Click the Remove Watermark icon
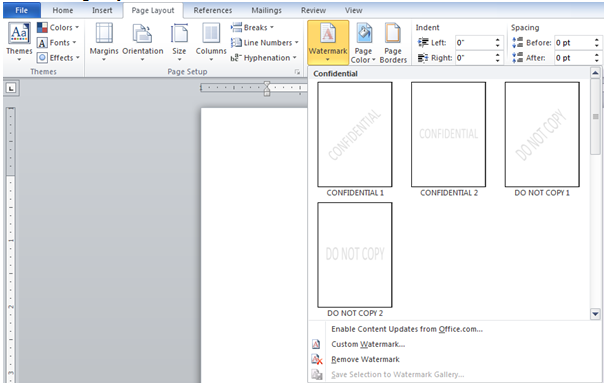The image size is (605, 383). point(317,359)
